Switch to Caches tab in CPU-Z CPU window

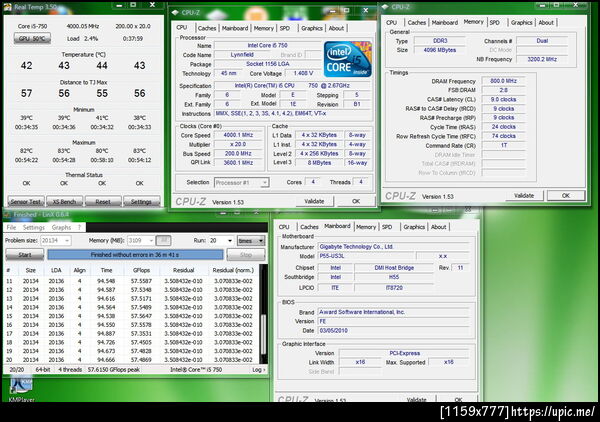pos(207,28)
